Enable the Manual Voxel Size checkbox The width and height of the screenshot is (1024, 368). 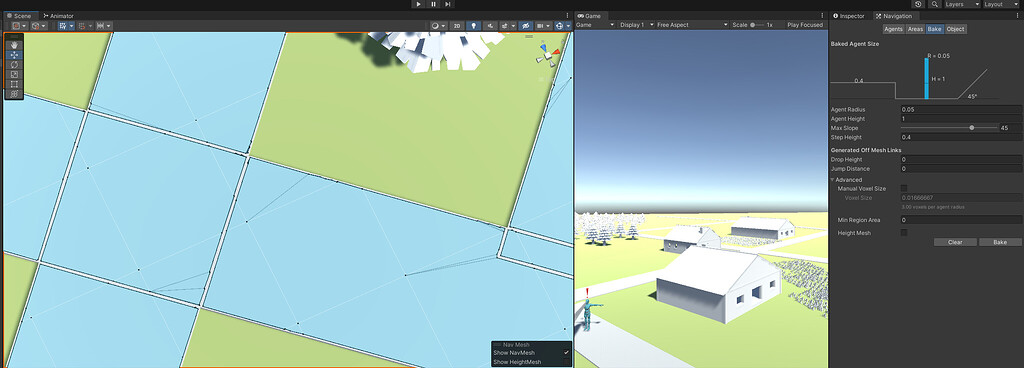coord(904,188)
